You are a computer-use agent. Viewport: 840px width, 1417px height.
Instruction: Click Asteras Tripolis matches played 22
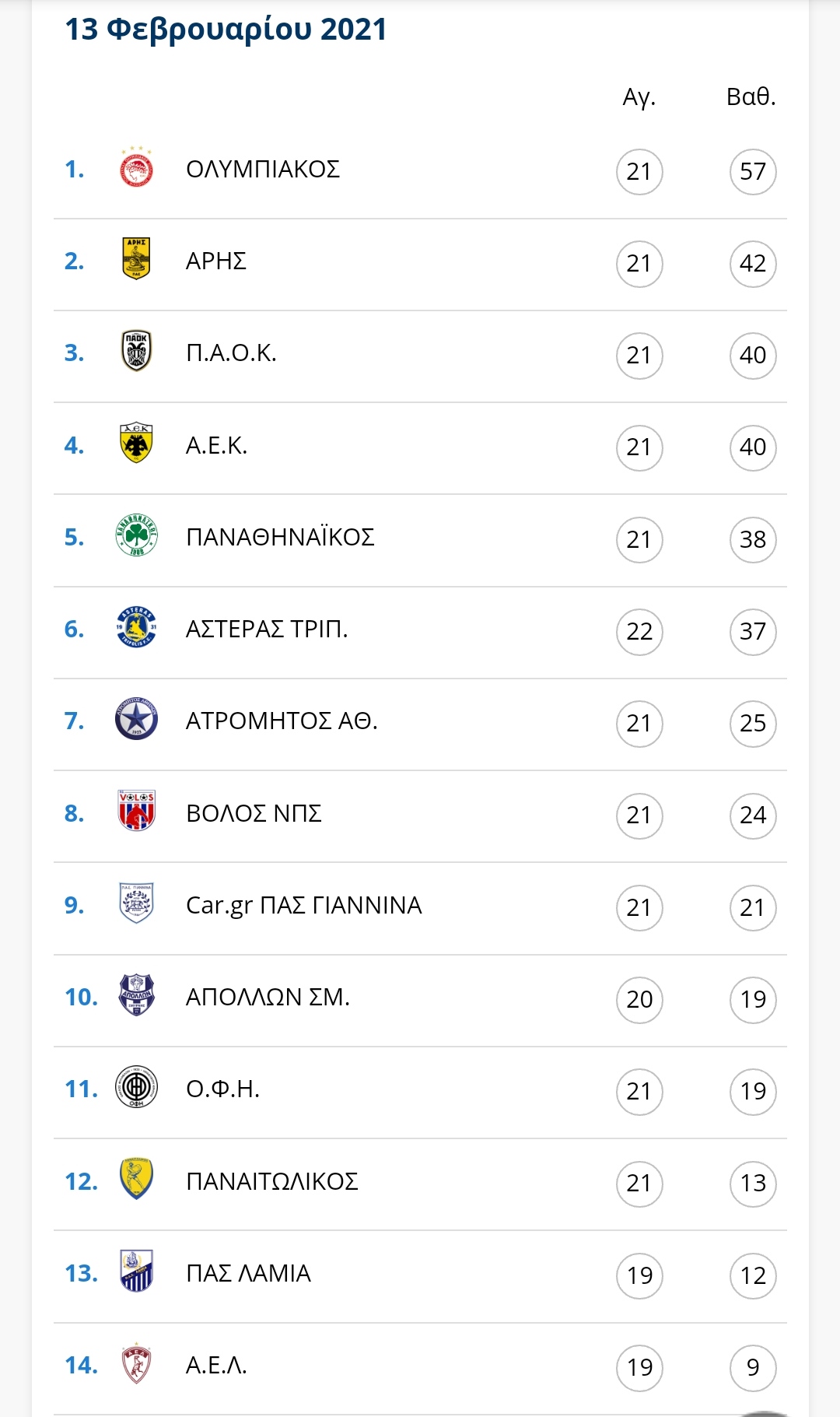[639, 631]
